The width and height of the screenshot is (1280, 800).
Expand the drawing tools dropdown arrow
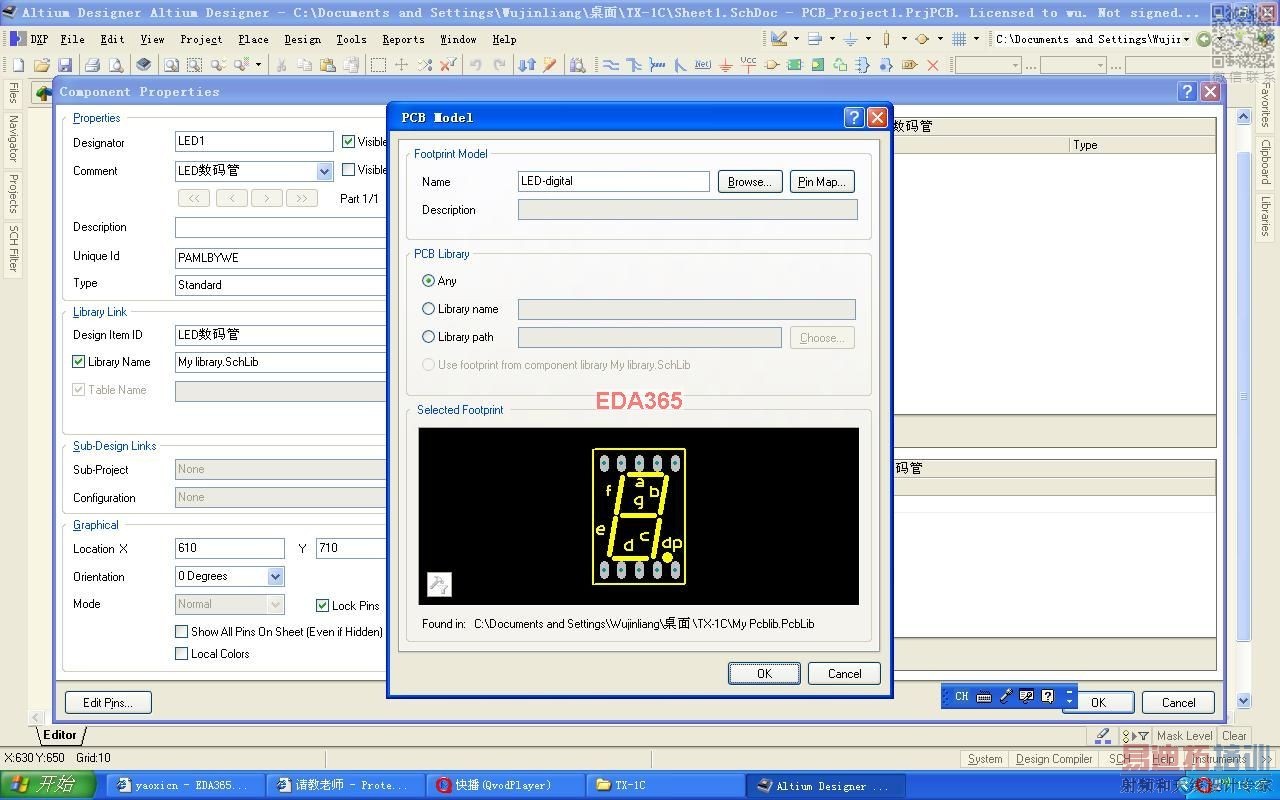(x=796, y=39)
